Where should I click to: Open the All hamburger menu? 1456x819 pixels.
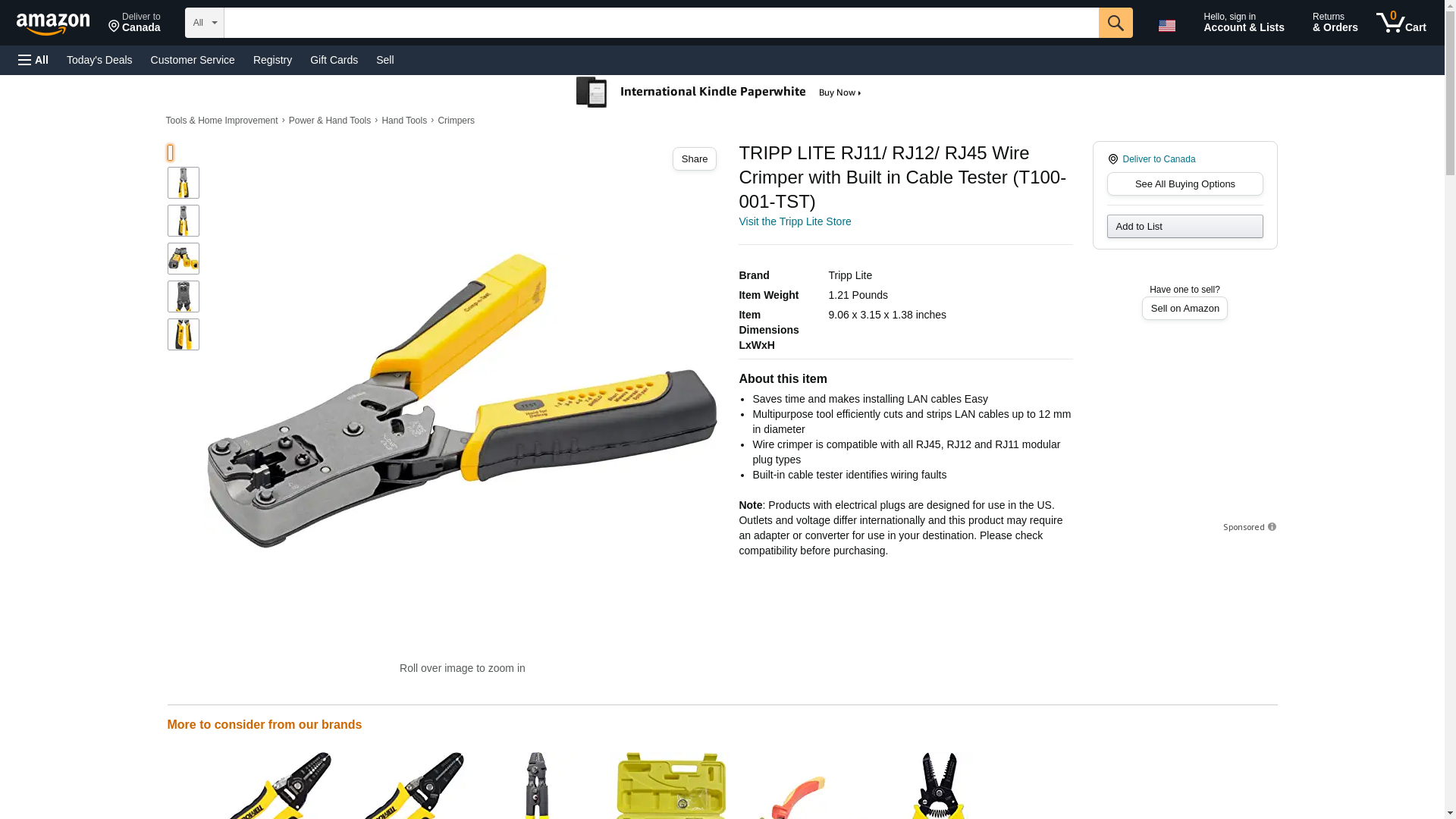(x=33, y=60)
